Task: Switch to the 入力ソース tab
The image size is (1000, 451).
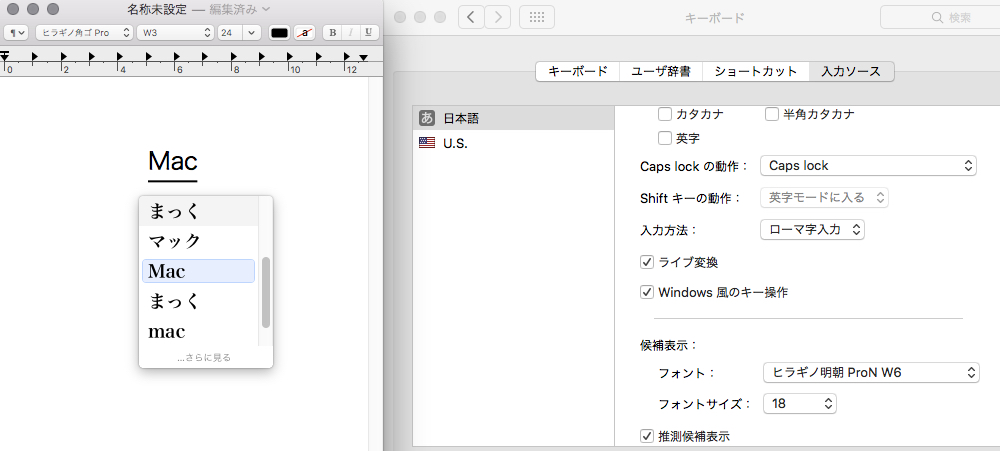Action: point(851,71)
